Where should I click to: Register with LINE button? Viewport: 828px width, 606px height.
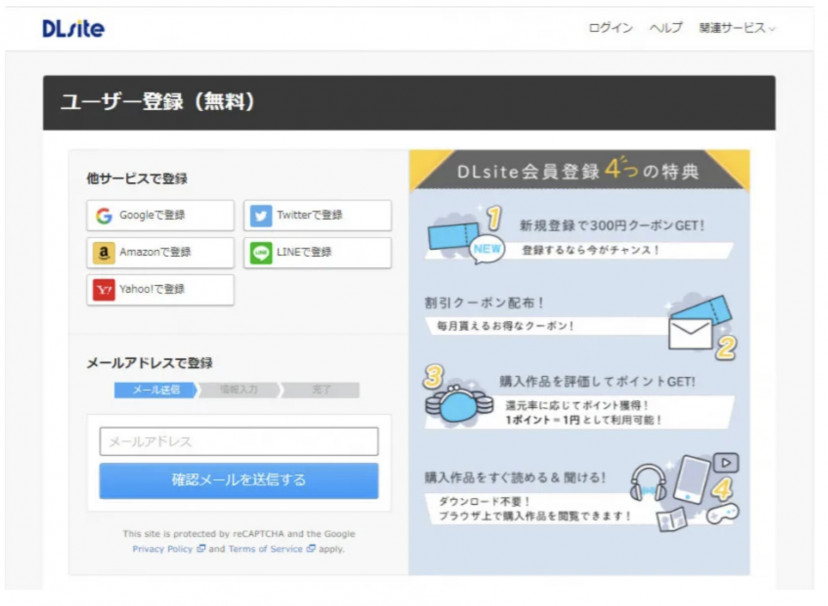317,252
